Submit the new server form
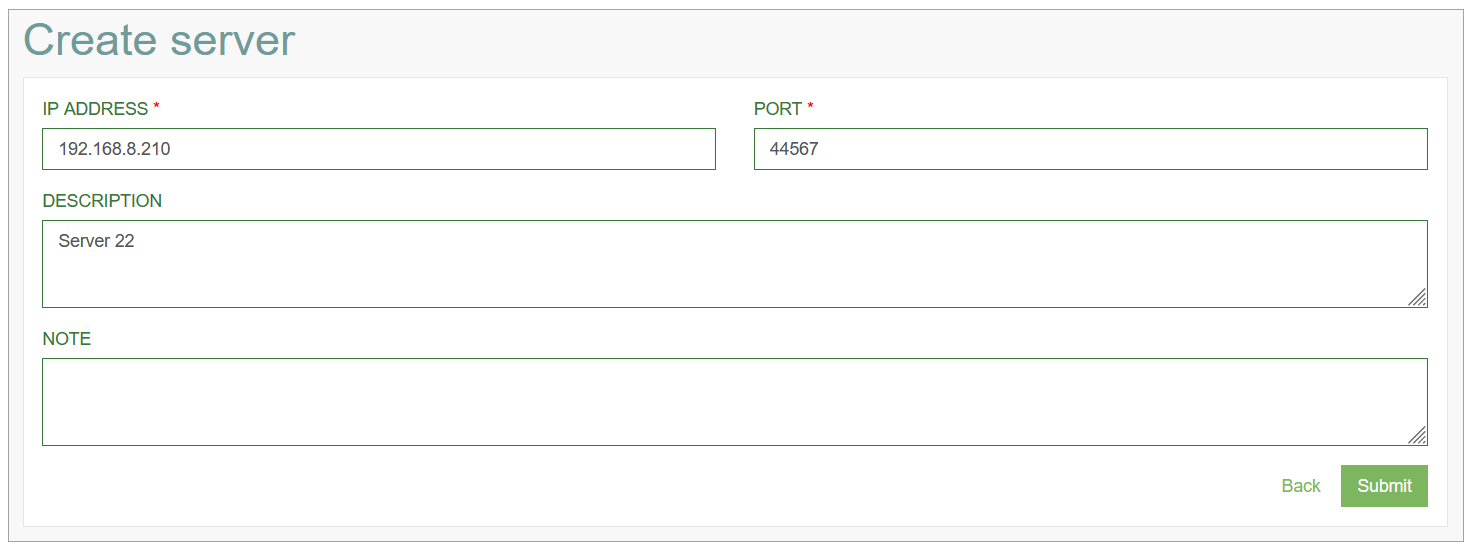 click(1384, 486)
